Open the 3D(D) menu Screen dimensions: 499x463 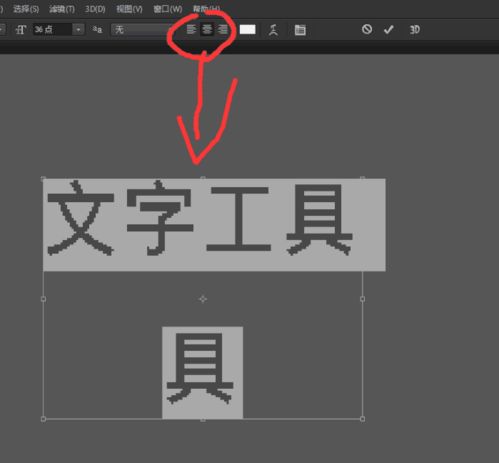click(95, 9)
